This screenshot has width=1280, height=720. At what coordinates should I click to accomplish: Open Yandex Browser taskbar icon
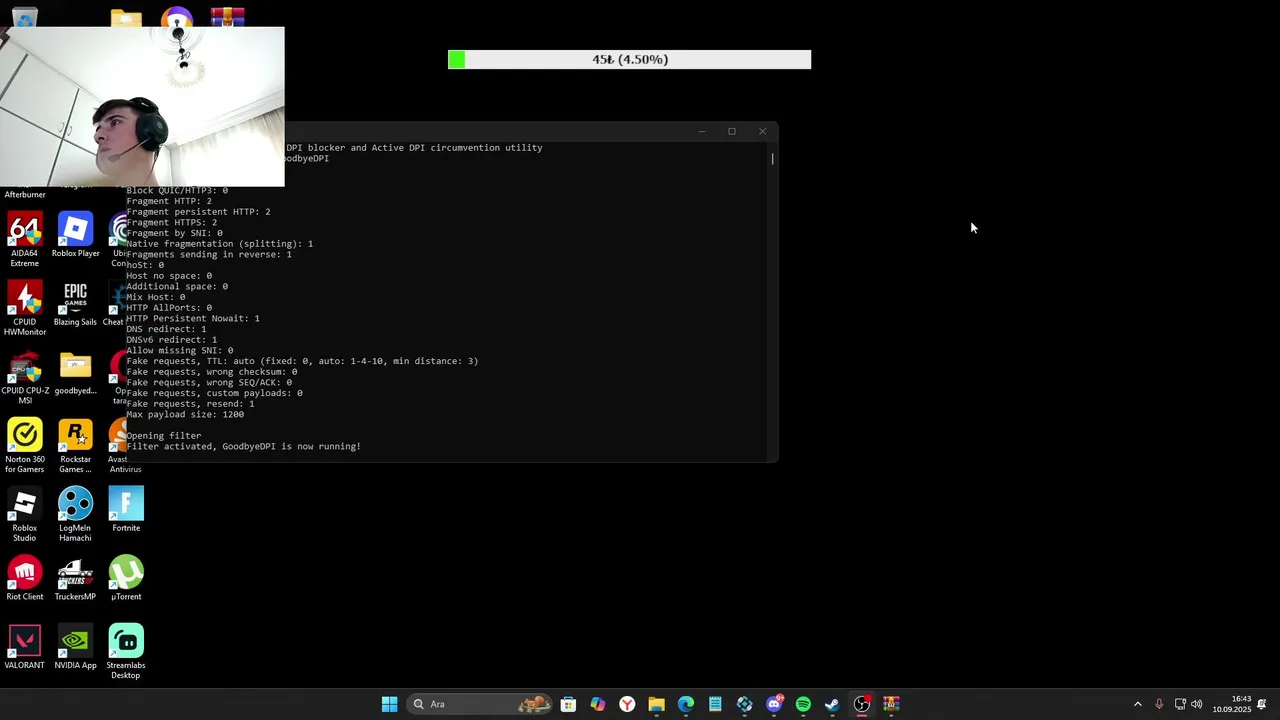pyautogui.click(x=627, y=704)
